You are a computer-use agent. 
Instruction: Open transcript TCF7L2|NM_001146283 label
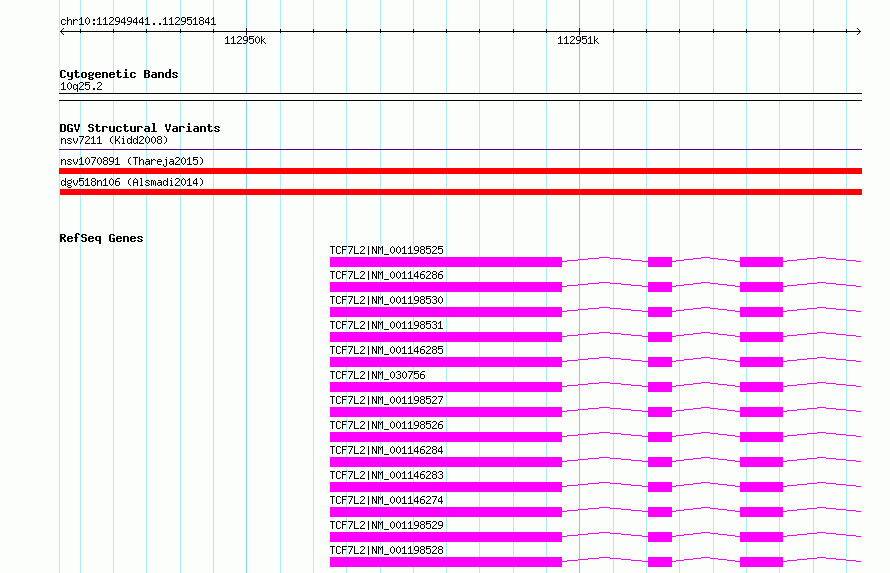coord(387,475)
